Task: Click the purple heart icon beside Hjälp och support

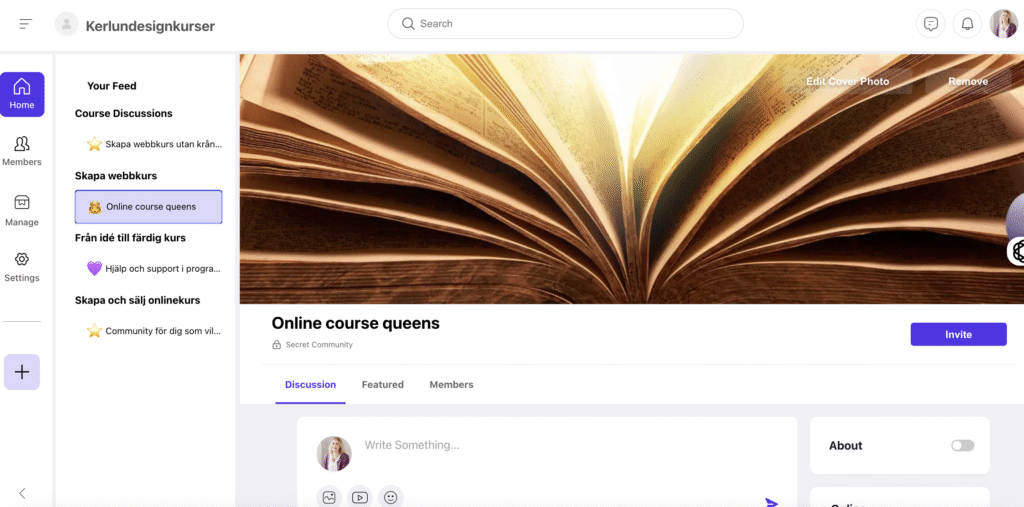Action: [95, 269]
